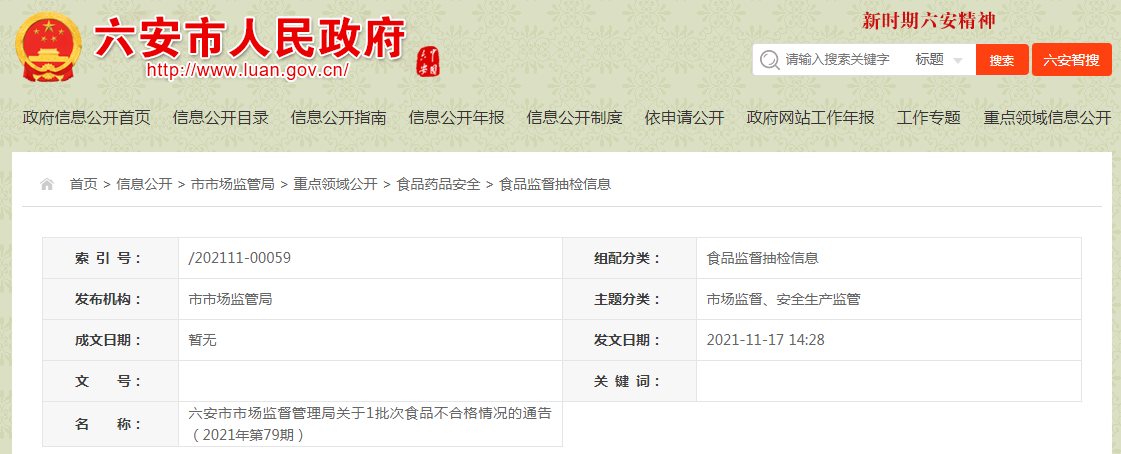The width and height of the screenshot is (1121, 454).
Task: Click the 关键词 label cell
Action: pyautogui.click(x=629, y=381)
